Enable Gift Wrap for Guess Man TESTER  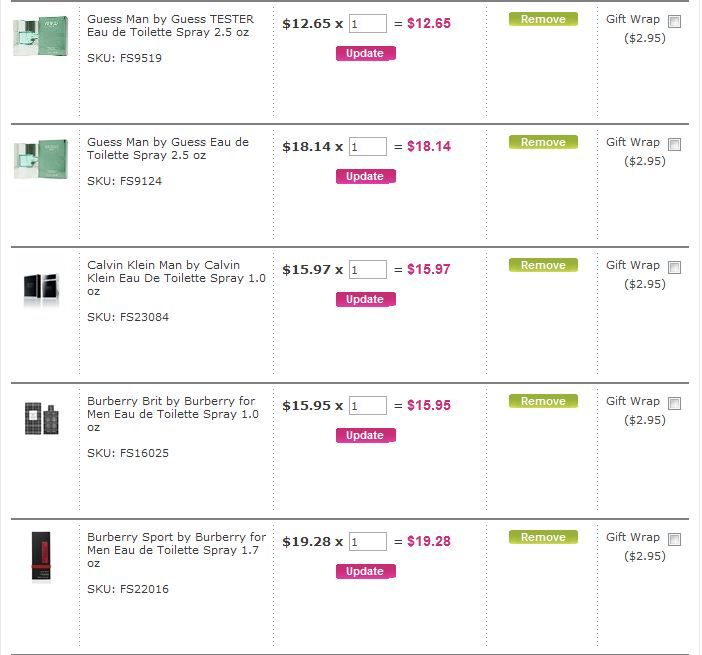coord(674,21)
